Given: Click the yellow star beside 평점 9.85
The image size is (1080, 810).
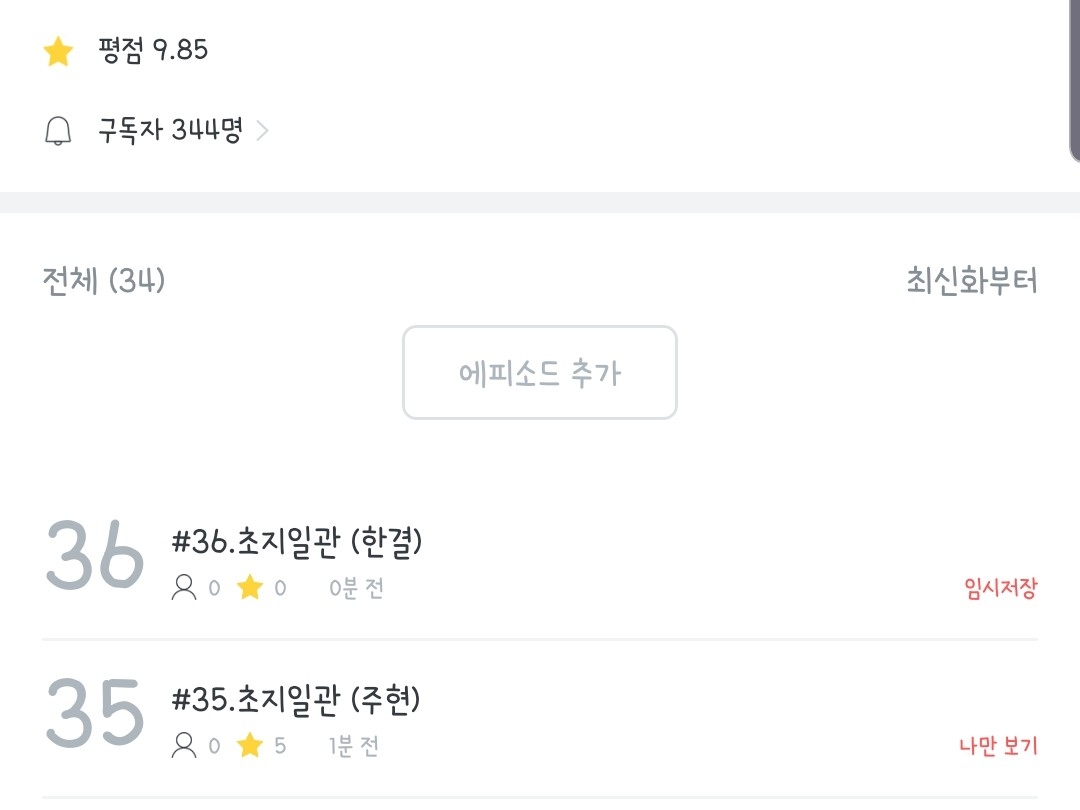Looking at the screenshot, I should click(x=59, y=52).
